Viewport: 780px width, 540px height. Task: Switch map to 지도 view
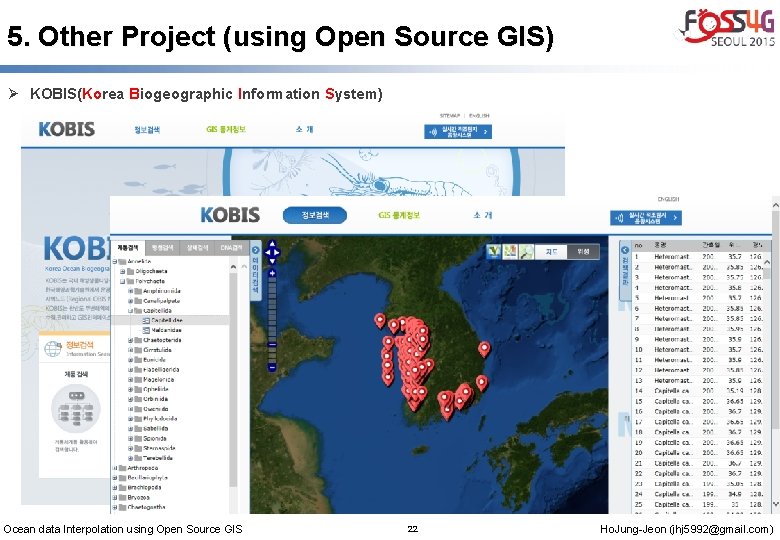click(x=551, y=252)
